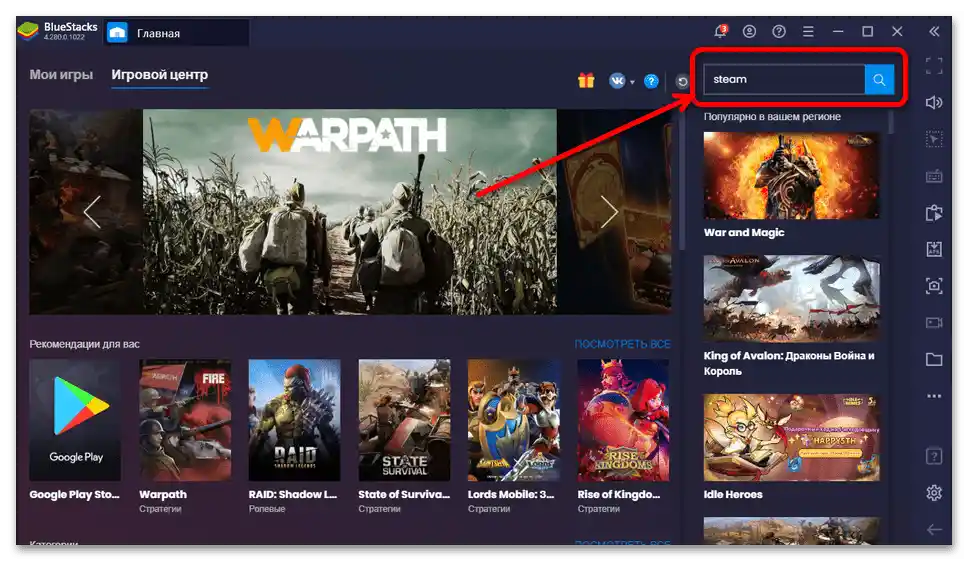Click ПОСМОТРЕТЬ ВСЕ next to recommendations

[x=622, y=344]
